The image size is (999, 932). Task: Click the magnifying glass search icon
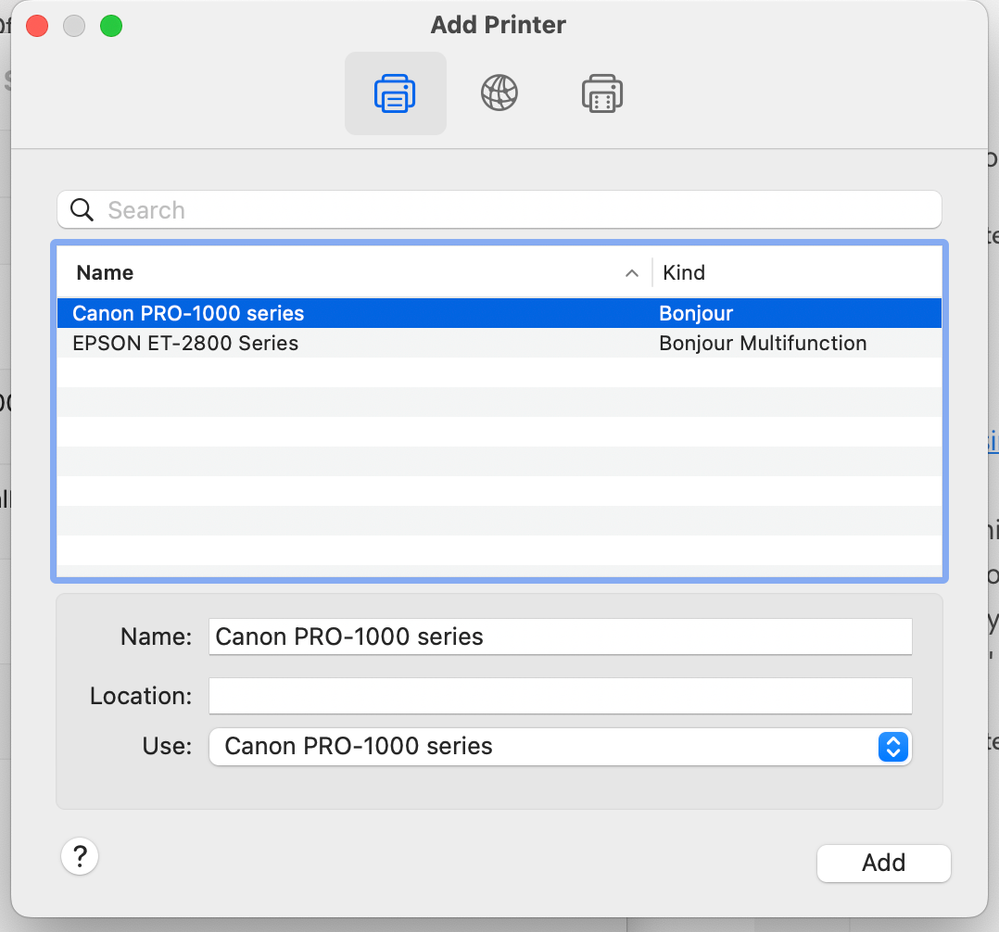pos(82,210)
